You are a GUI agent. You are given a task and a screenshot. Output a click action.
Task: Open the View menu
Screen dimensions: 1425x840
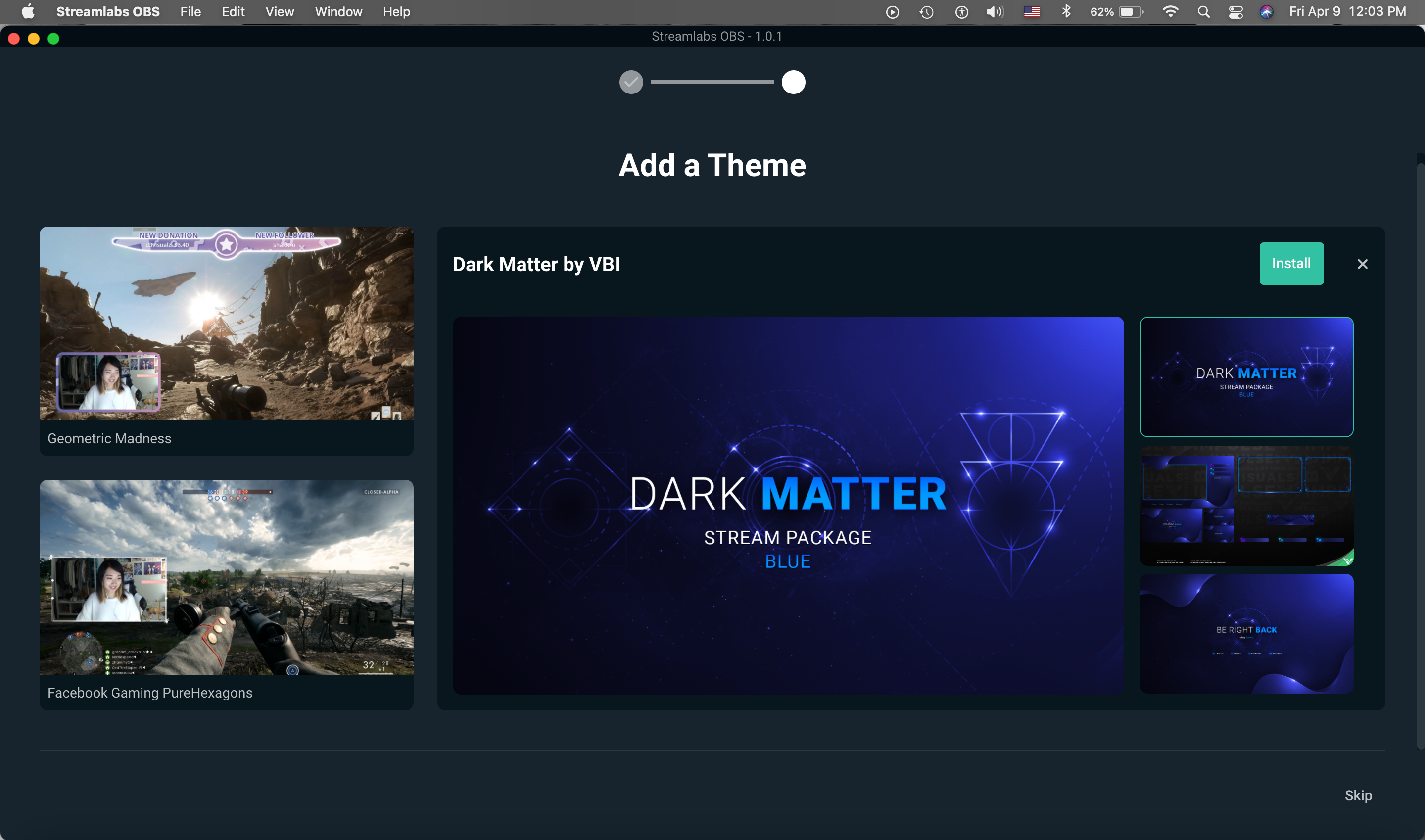click(279, 12)
